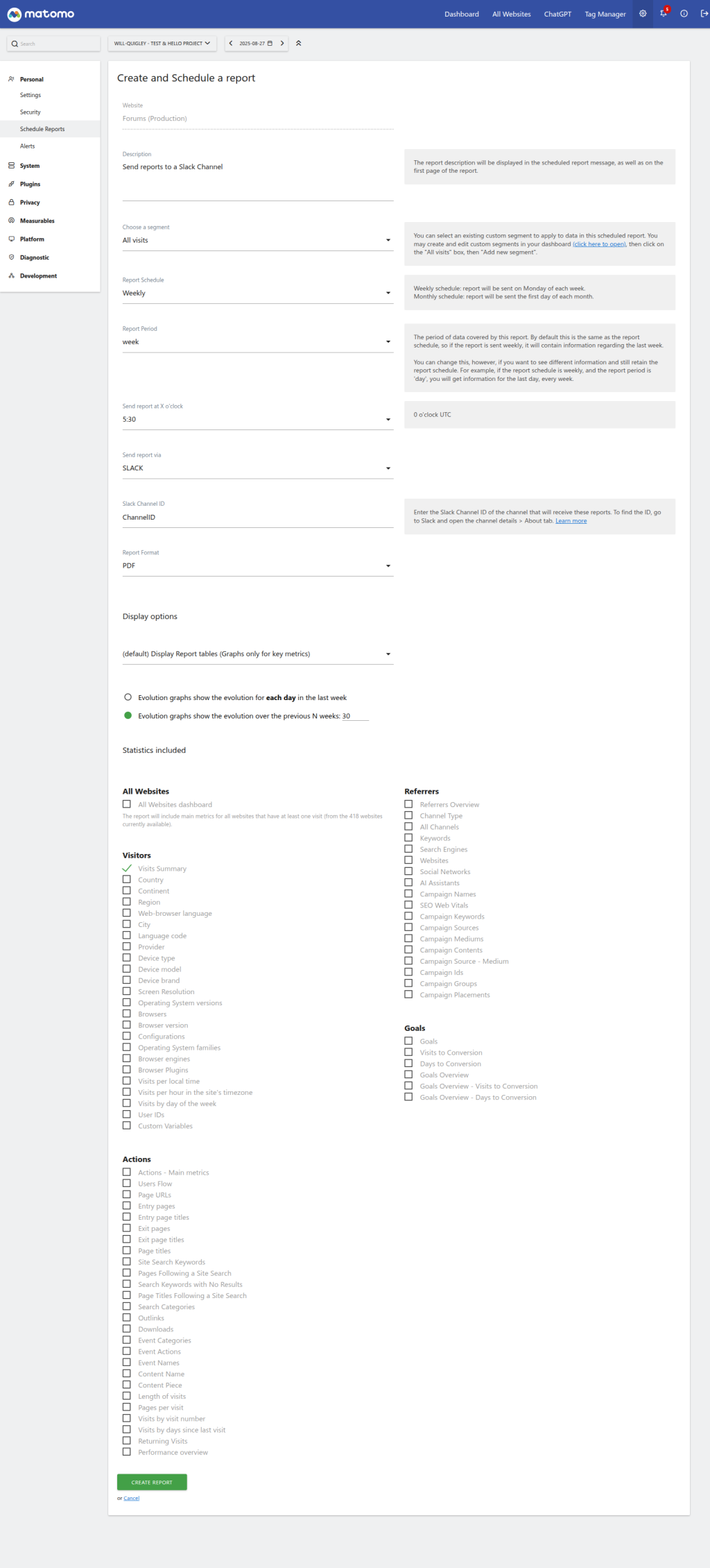Check the Referrers Overview checkbox
The height and width of the screenshot is (1568, 710).
(408, 805)
